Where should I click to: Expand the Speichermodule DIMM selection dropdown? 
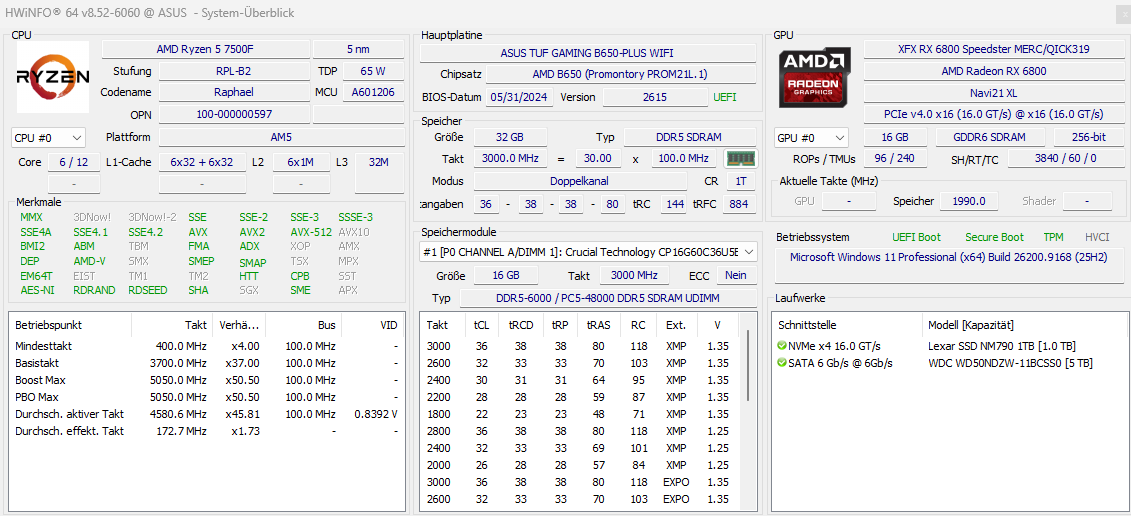point(589,251)
